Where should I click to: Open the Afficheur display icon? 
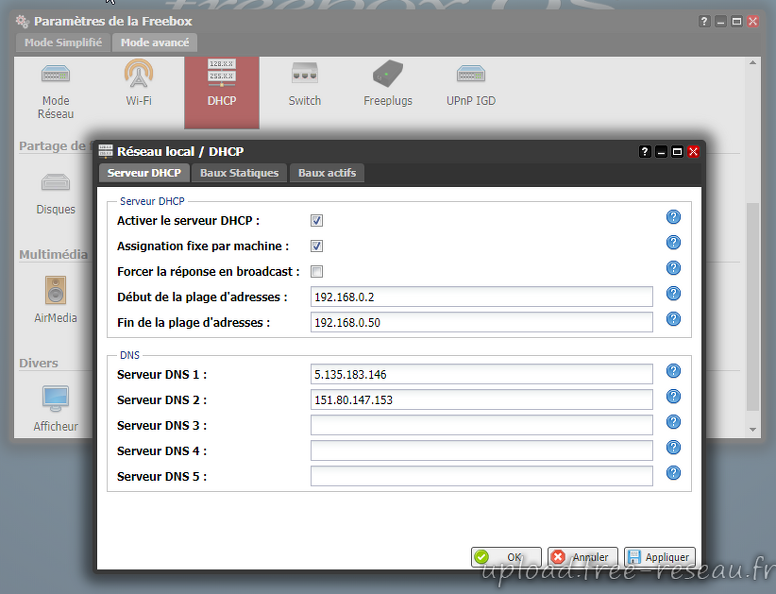pyautogui.click(x=55, y=408)
